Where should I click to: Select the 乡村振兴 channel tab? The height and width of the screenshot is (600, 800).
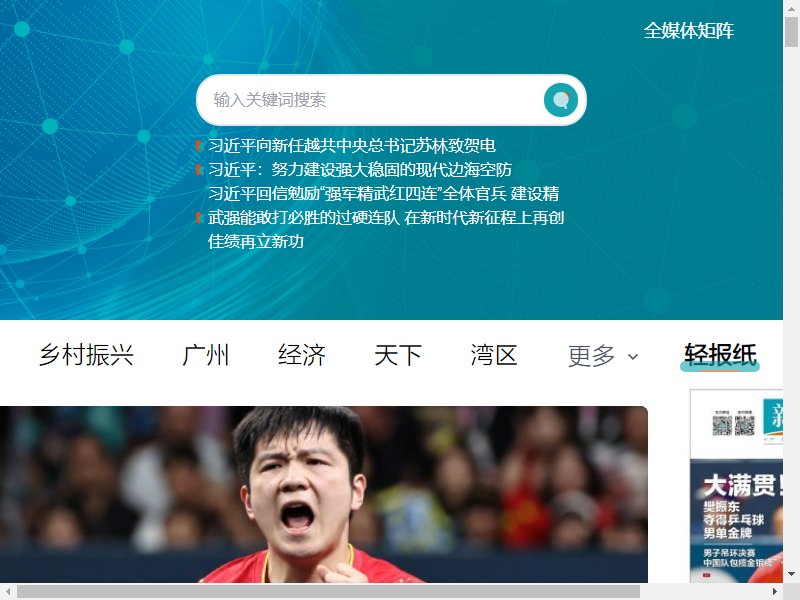pyautogui.click(x=86, y=355)
